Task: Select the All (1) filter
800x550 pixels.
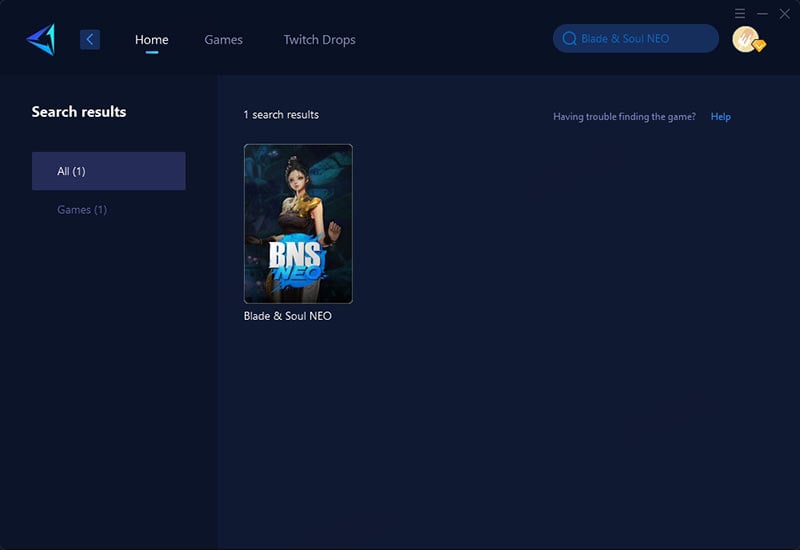Action: (x=109, y=171)
